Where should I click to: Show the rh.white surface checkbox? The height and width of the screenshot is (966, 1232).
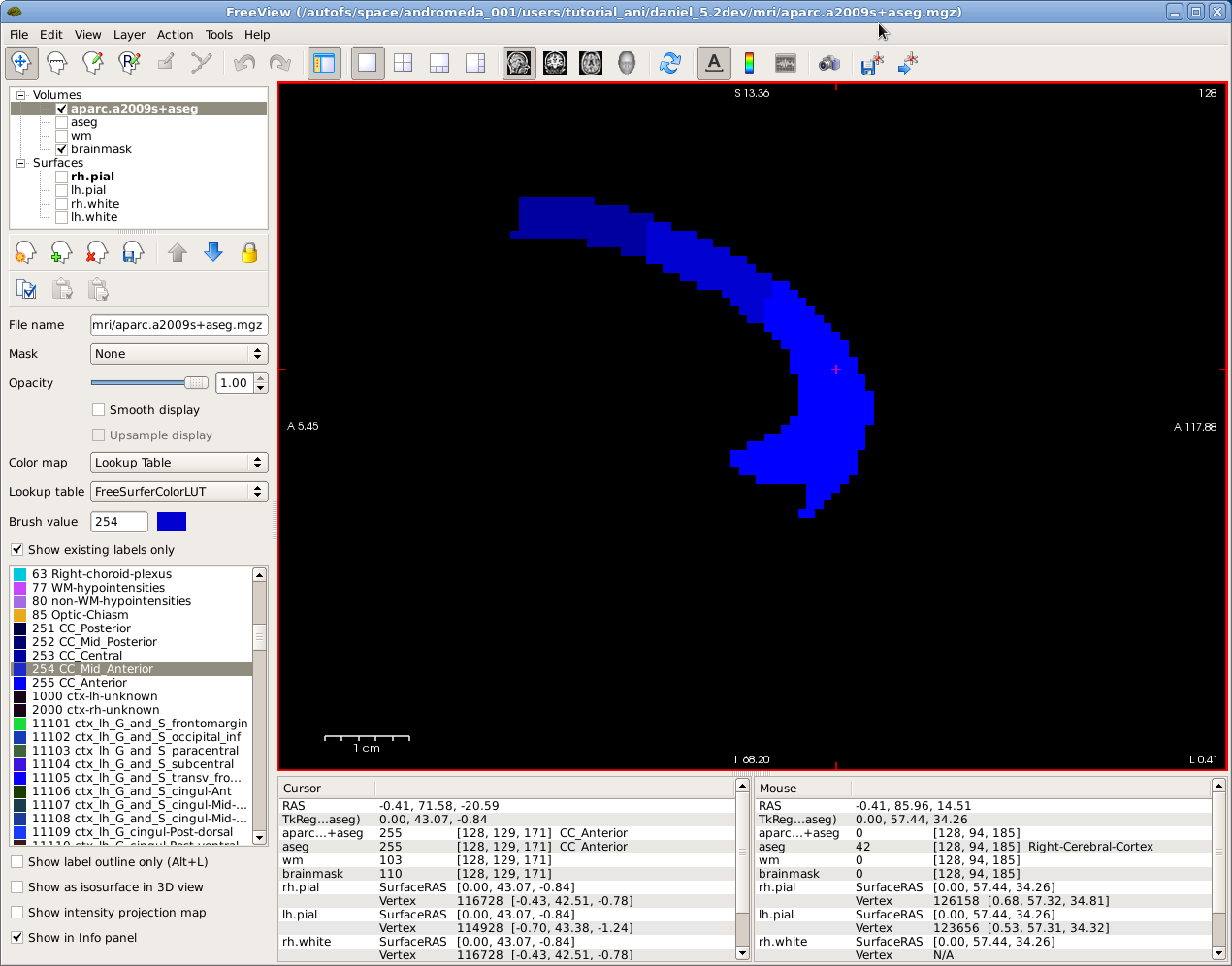(62, 204)
